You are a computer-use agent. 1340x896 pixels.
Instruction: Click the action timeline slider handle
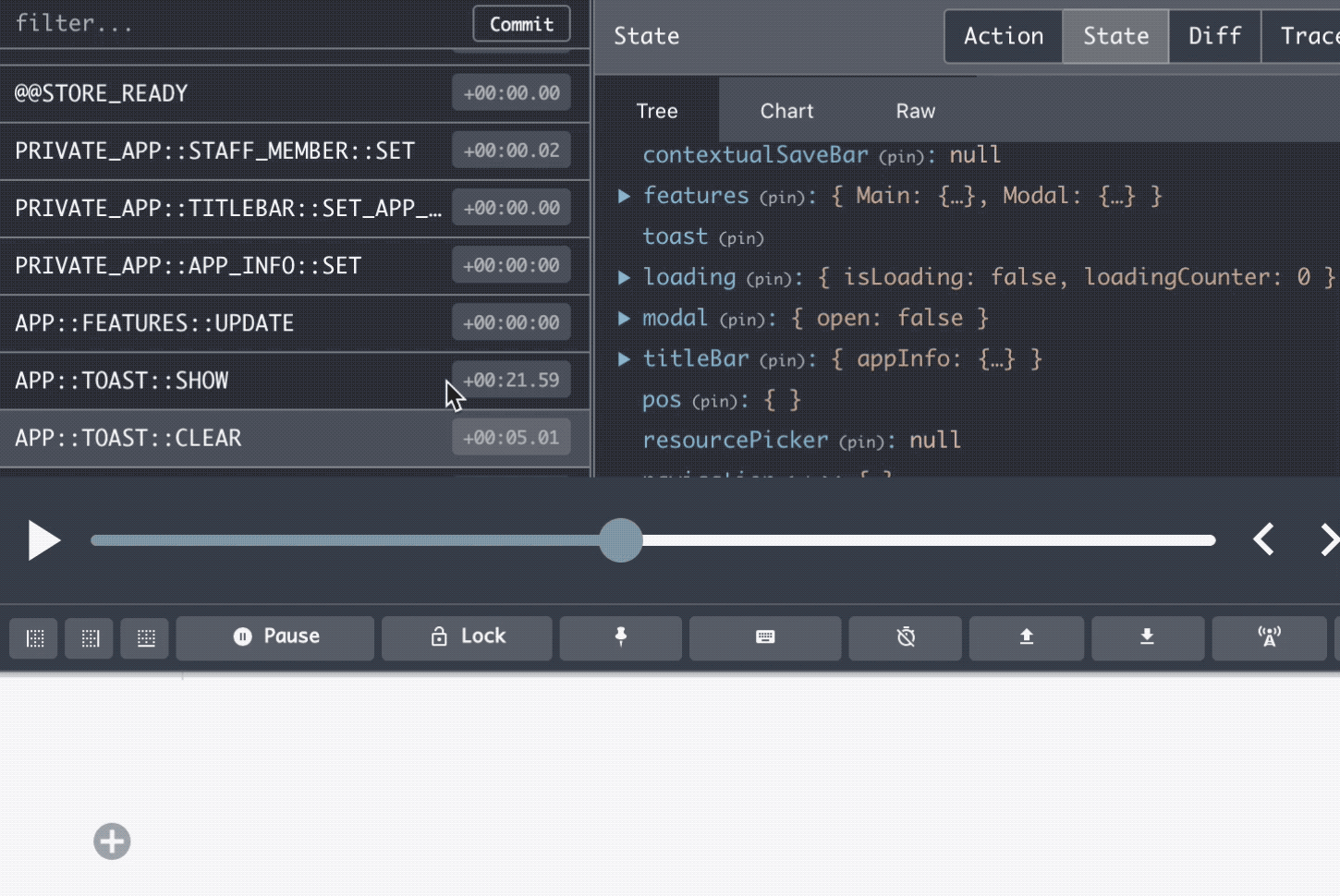pos(620,540)
